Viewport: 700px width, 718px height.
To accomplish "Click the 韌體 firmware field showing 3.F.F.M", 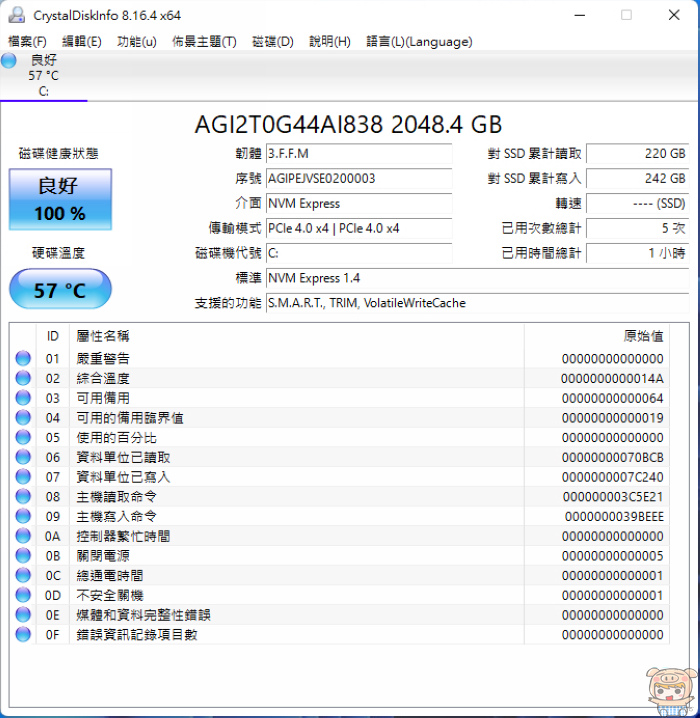I will pos(357,153).
